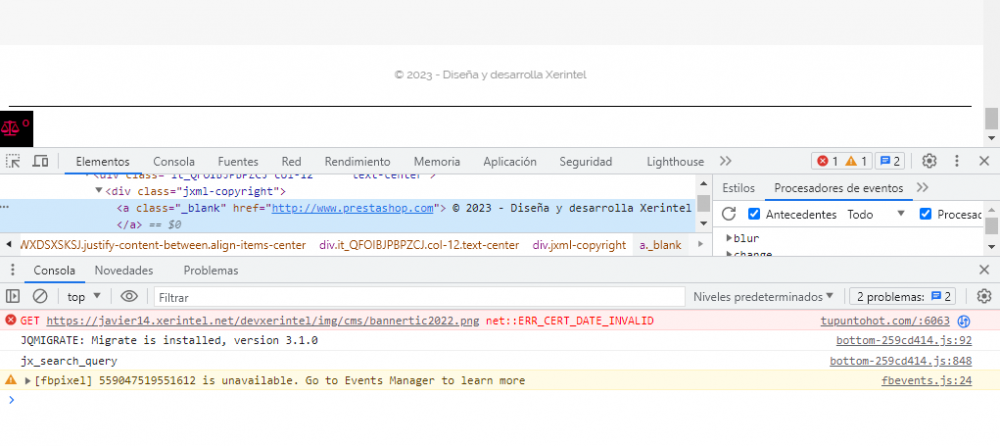Show more sidebar tabs next to Procesadores de eventos
The height and width of the screenshot is (446, 1000).
pyautogui.click(x=922, y=188)
